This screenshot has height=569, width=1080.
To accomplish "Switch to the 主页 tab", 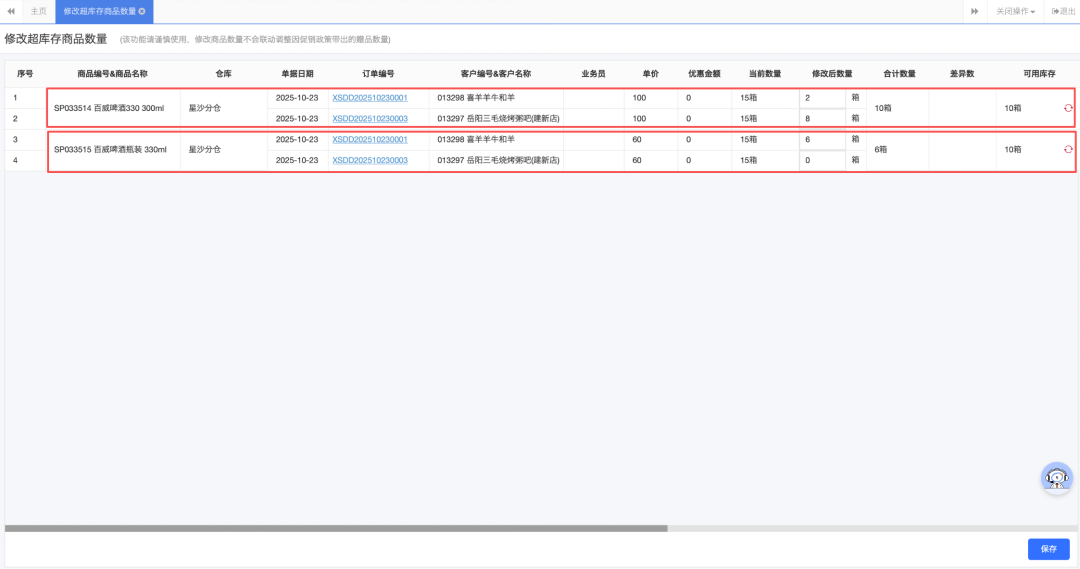I will click(39, 11).
